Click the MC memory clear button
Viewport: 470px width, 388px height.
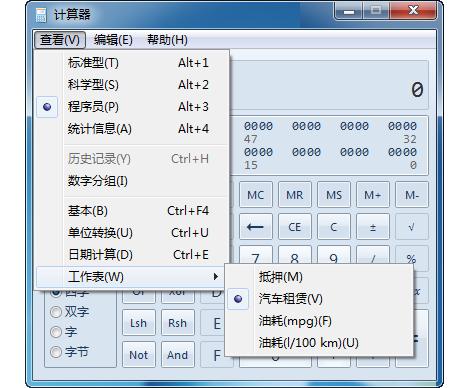click(256, 195)
